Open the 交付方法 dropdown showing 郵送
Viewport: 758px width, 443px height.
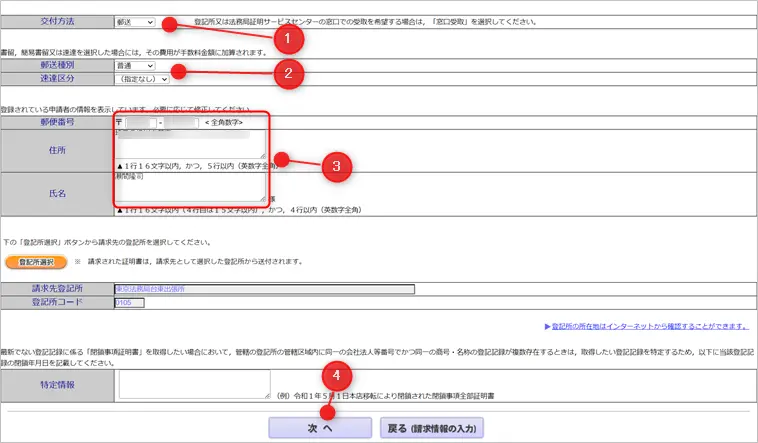click(x=137, y=21)
